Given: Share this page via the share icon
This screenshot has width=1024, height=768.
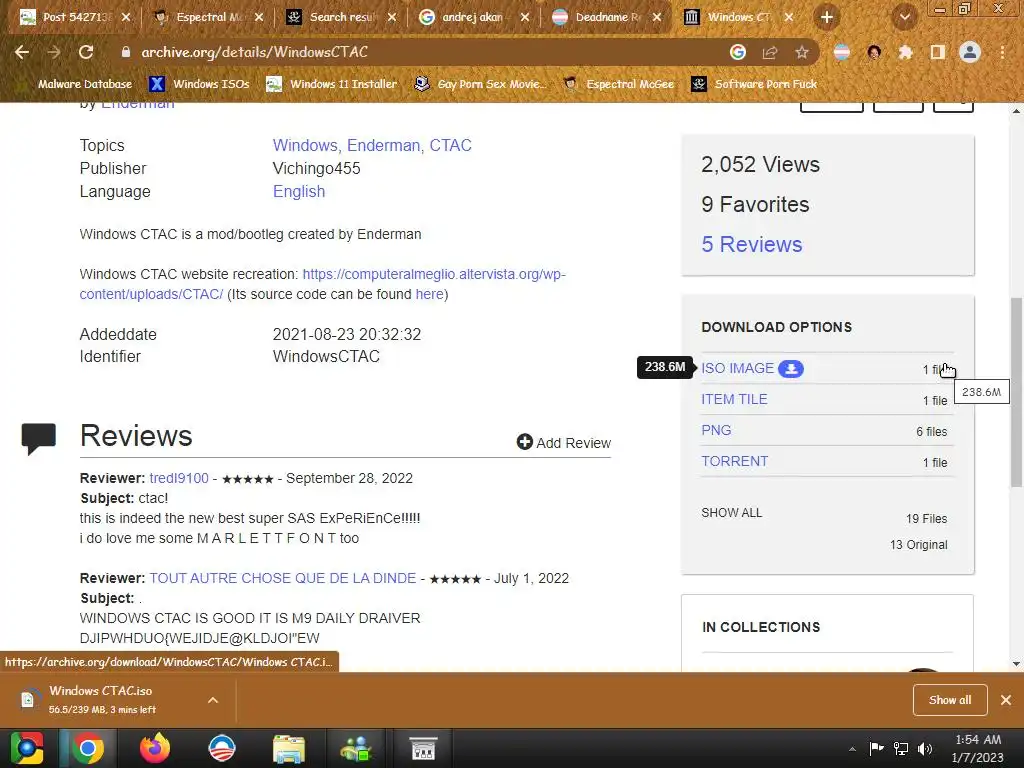Looking at the screenshot, I should (770, 52).
